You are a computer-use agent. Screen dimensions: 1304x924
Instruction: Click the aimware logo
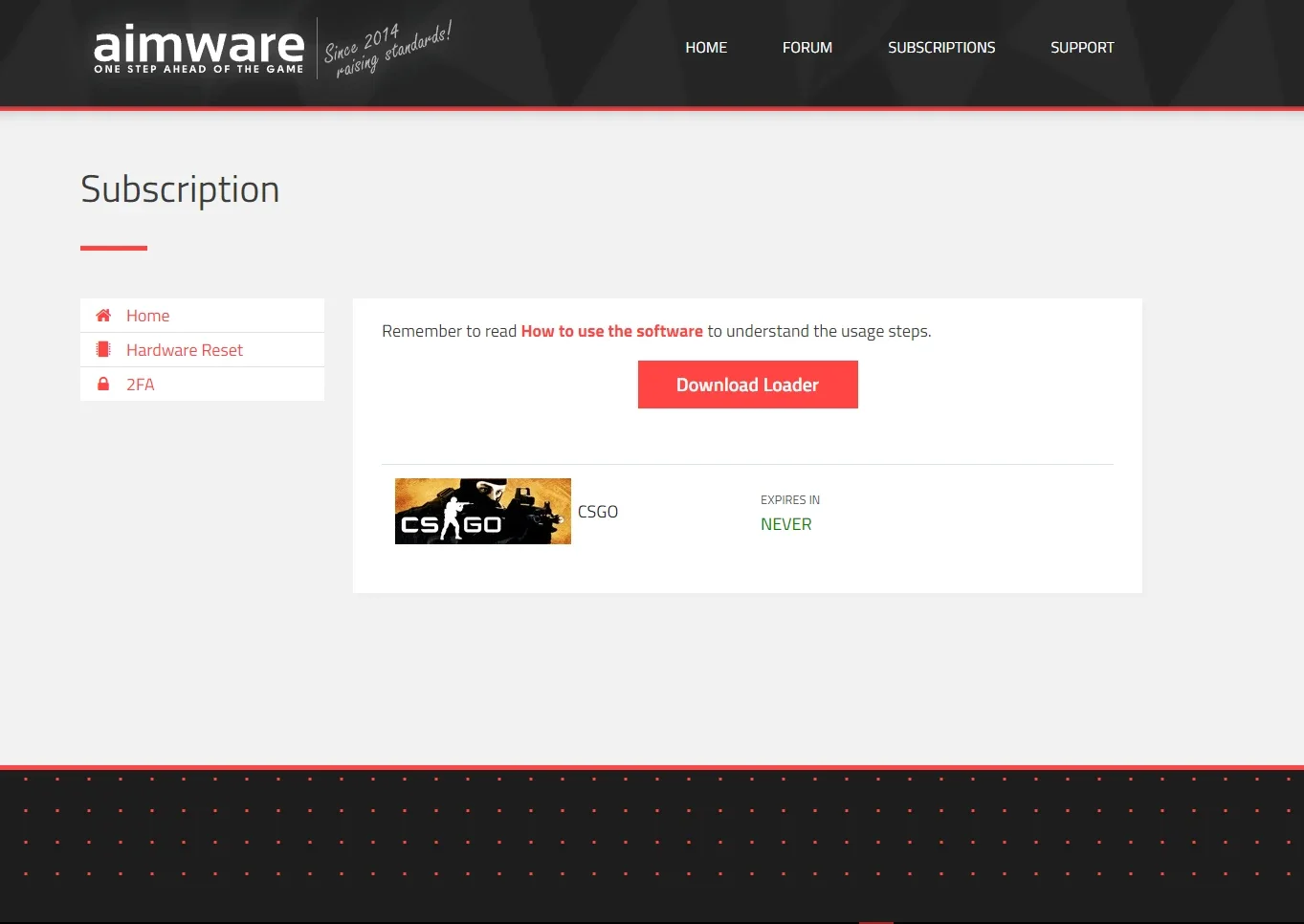[x=199, y=49]
